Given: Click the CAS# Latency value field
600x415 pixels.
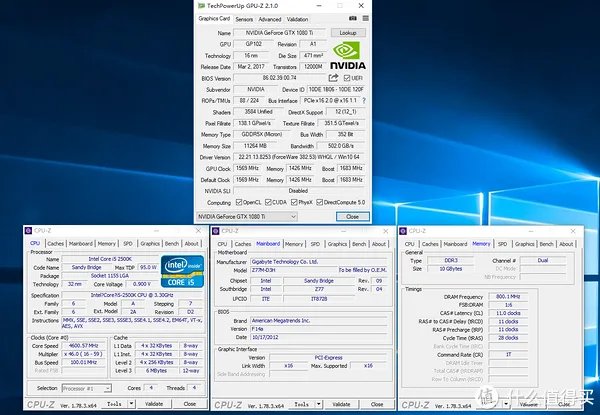Looking at the screenshot, I should point(508,313).
